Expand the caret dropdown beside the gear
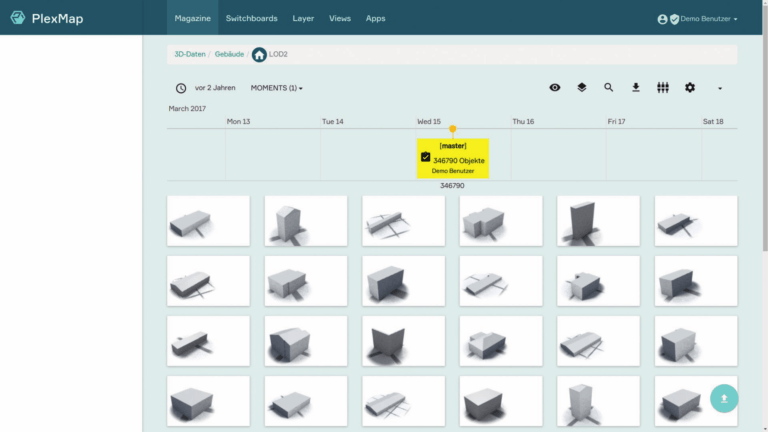This screenshot has width=768, height=432. (x=720, y=88)
